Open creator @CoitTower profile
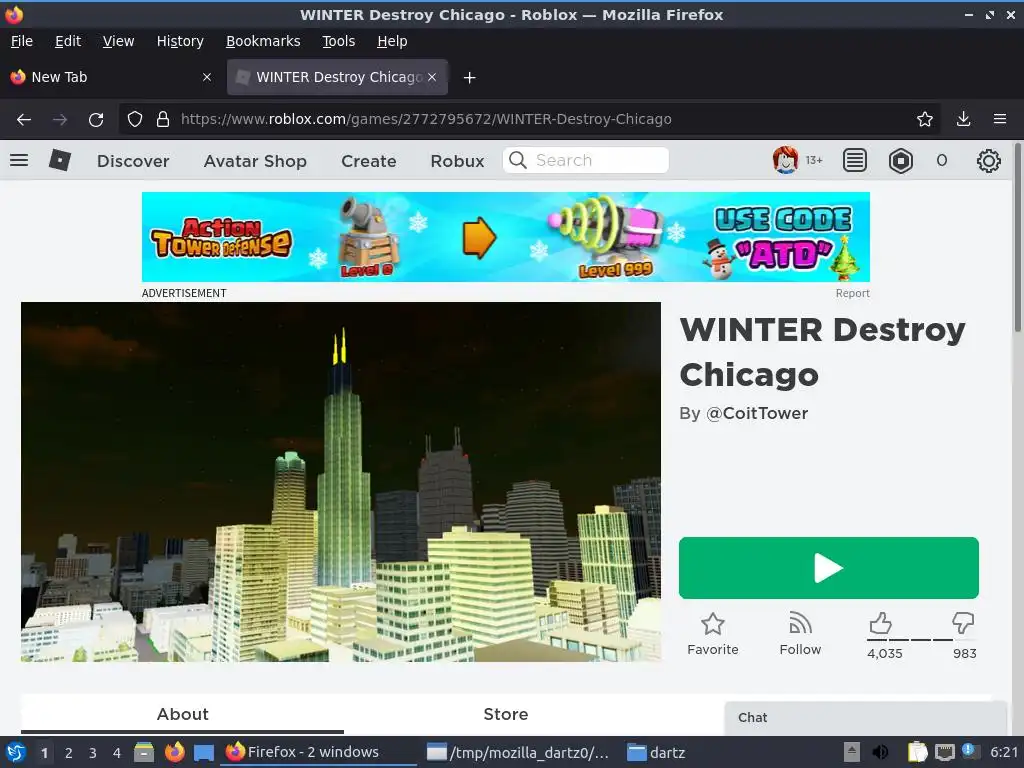 pyautogui.click(x=757, y=413)
